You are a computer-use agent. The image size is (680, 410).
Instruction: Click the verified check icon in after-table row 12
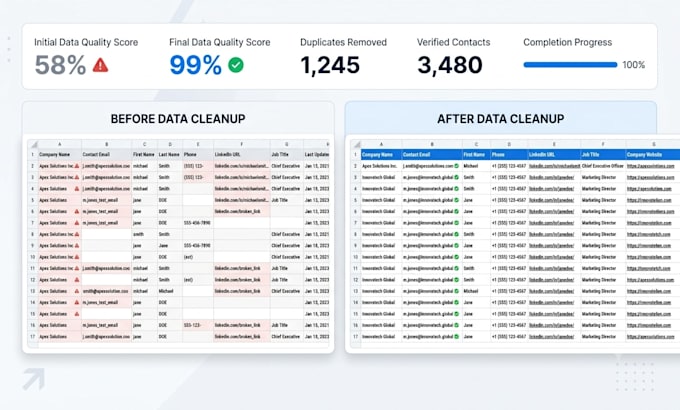pyautogui.click(x=457, y=280)
